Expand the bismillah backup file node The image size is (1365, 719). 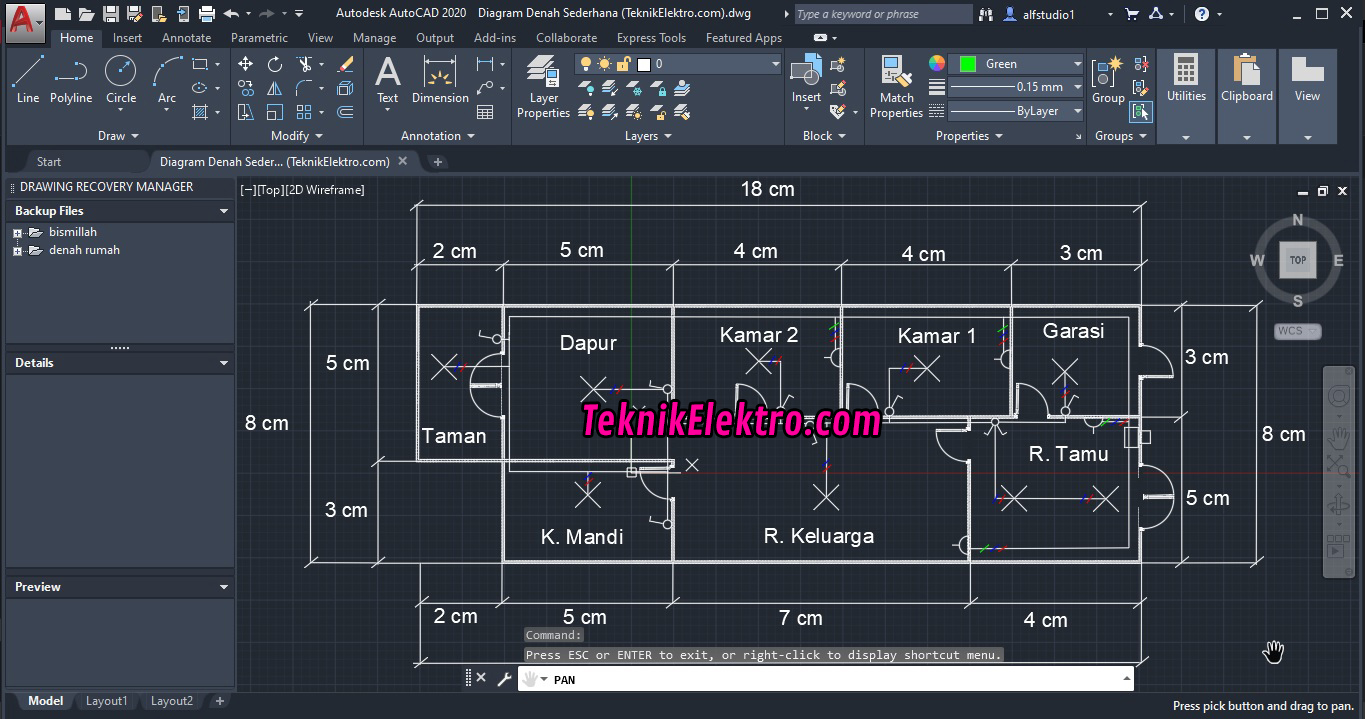[x=17, y=233]
